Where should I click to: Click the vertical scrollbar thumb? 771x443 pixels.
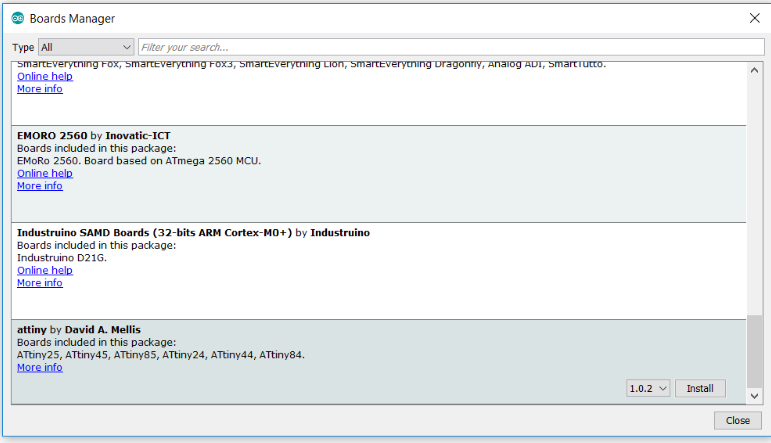[x=754, y=351]
